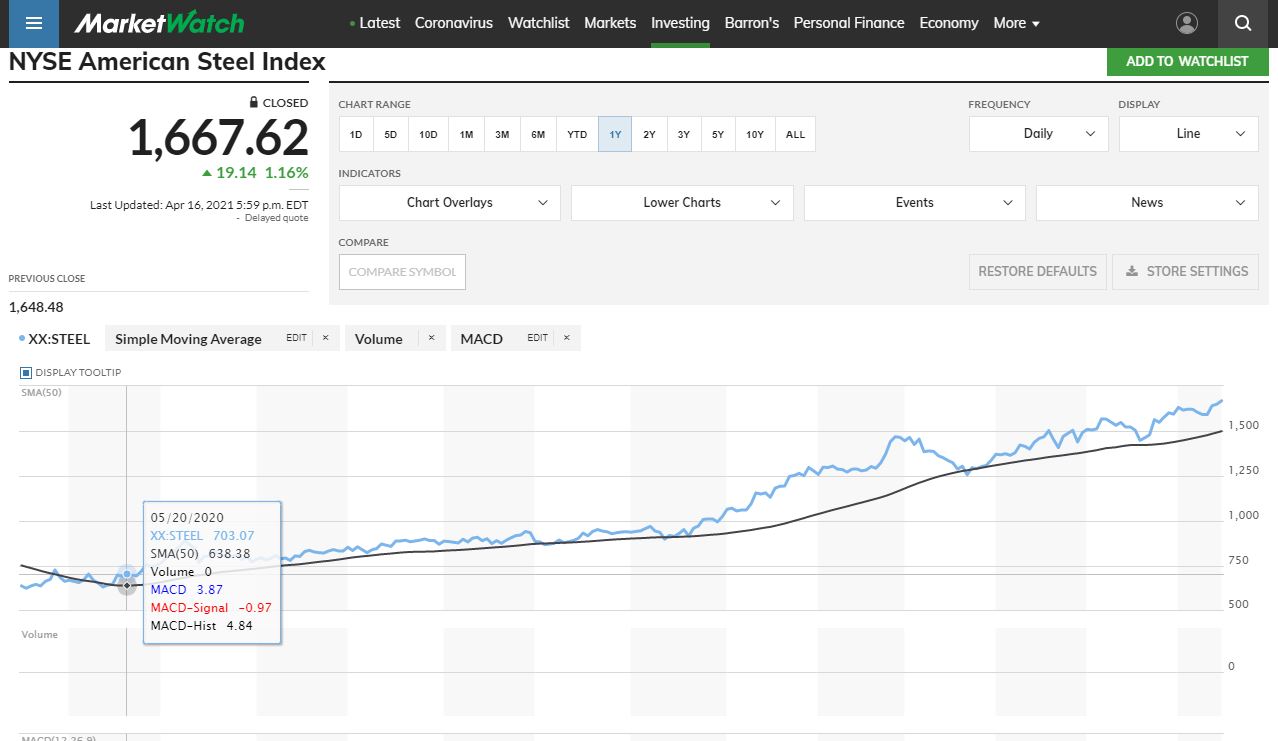
Task: Click the search magnifier icon
Action: point(1243,23)
